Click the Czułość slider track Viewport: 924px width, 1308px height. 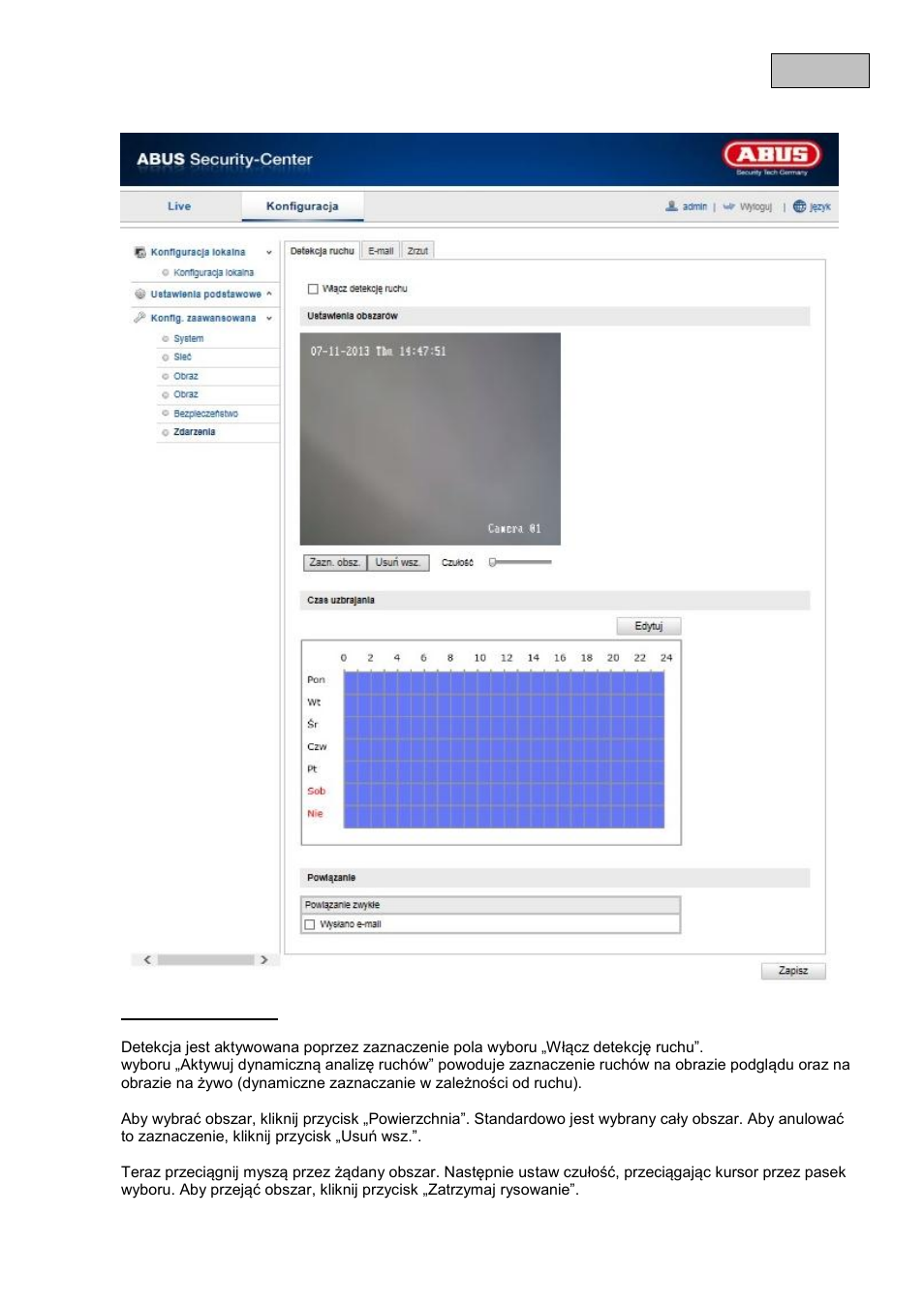click(521, 562)
